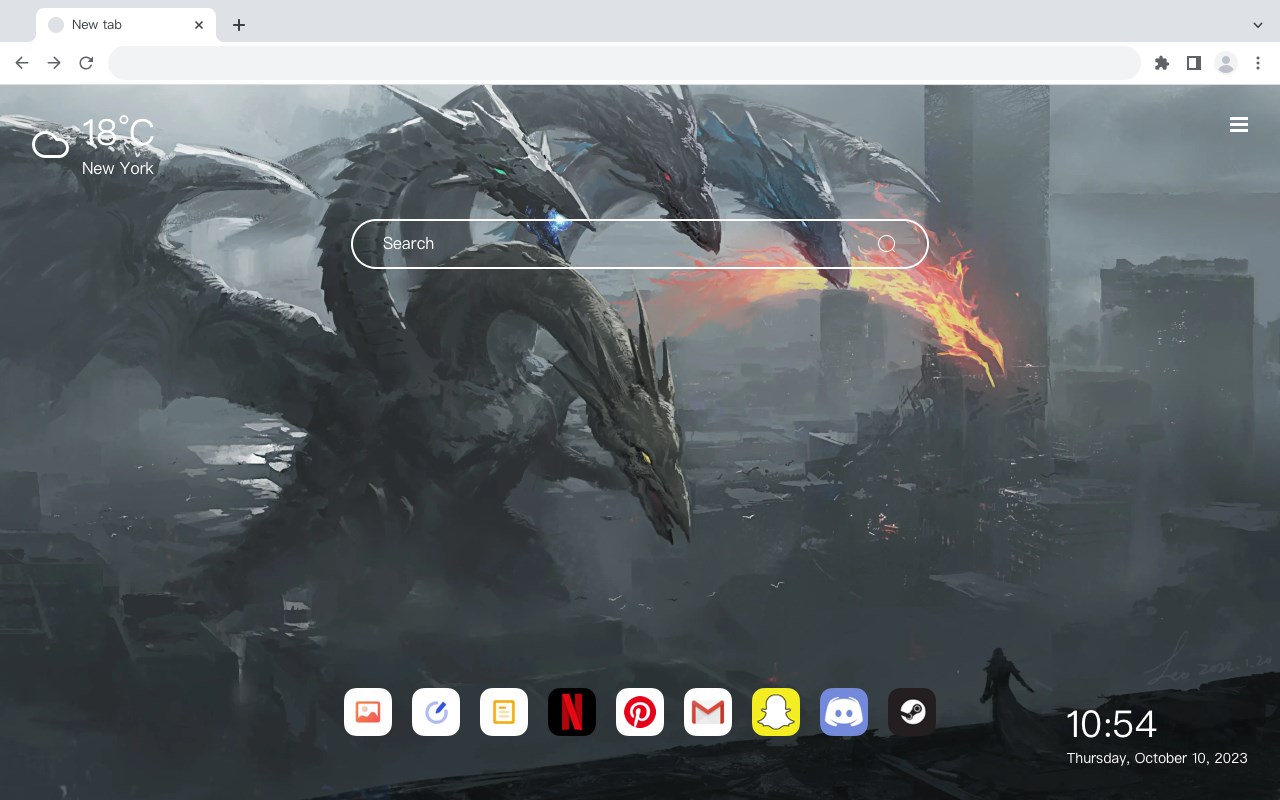This screenshot has width=1280, height=800.
Task: Open the browser Extensions puzzle icon
Action: point(1161,63)
